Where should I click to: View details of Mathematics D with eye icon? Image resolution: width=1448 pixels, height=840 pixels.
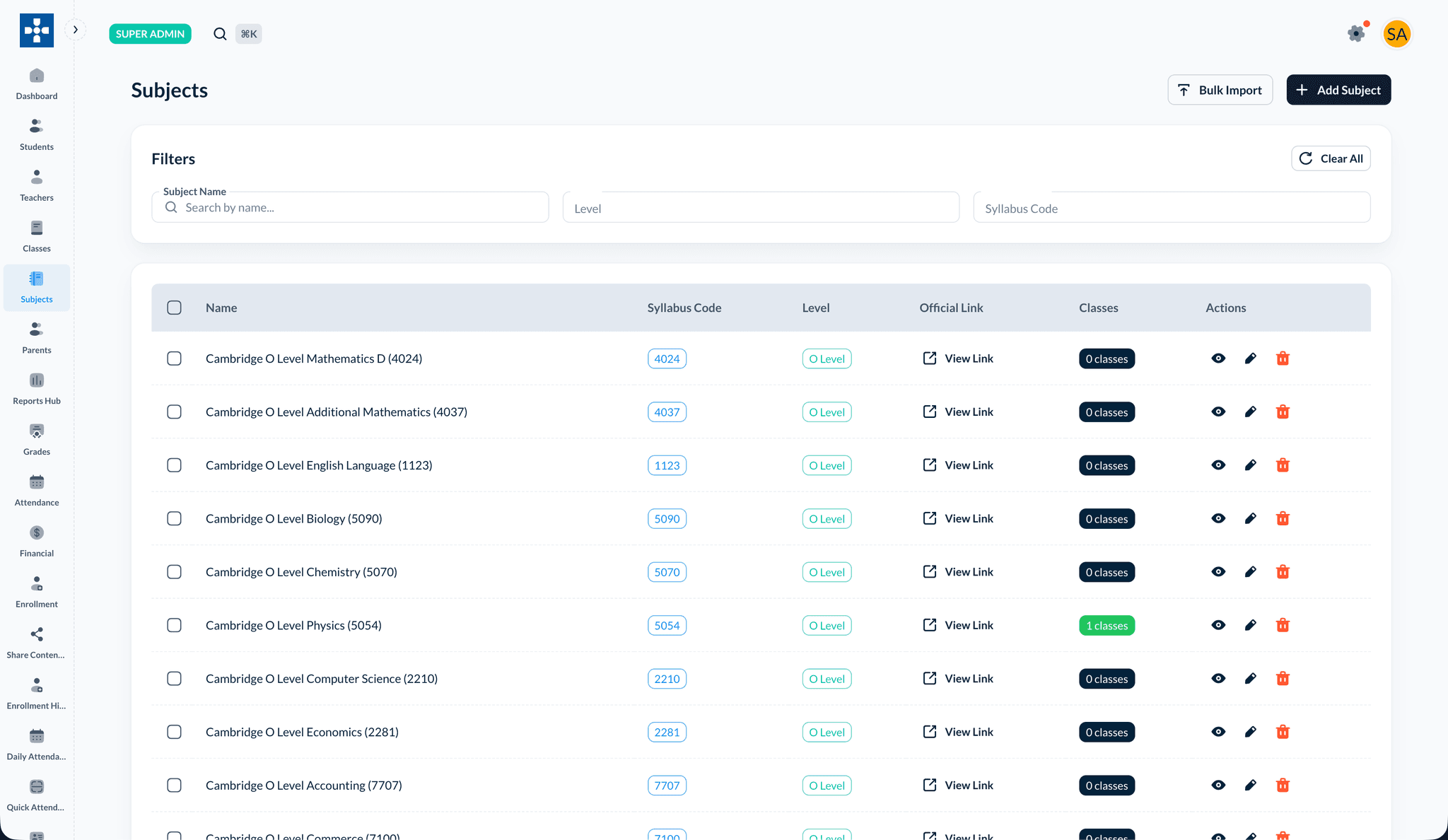pyautogui.click(x=1218, y=358)
